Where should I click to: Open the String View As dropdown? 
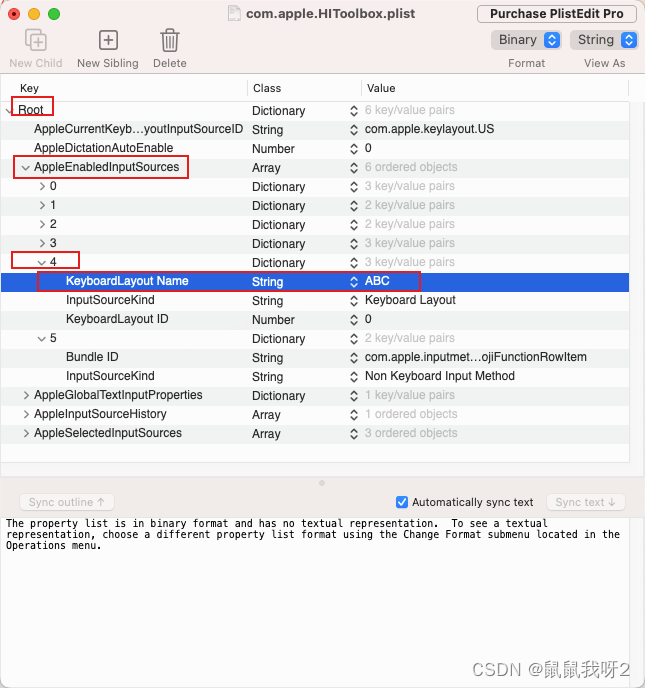pos(604,40)
